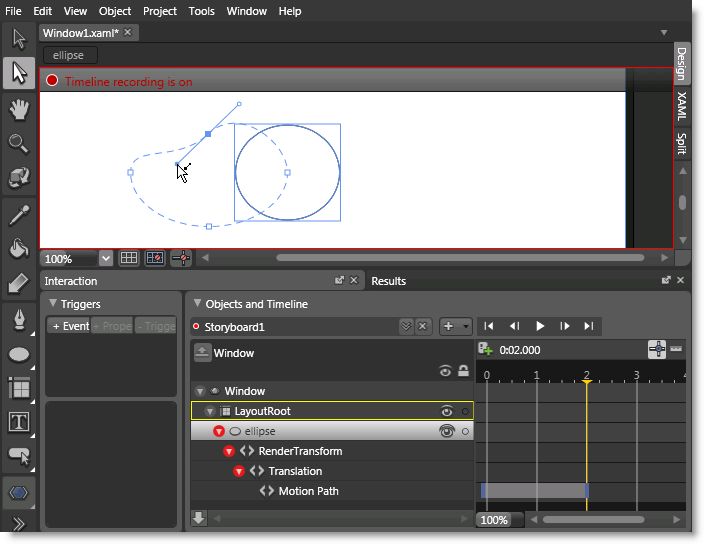The image size is (704, 544).
Task: Click the + Event trigger button
Action: (x=69, y=326)
